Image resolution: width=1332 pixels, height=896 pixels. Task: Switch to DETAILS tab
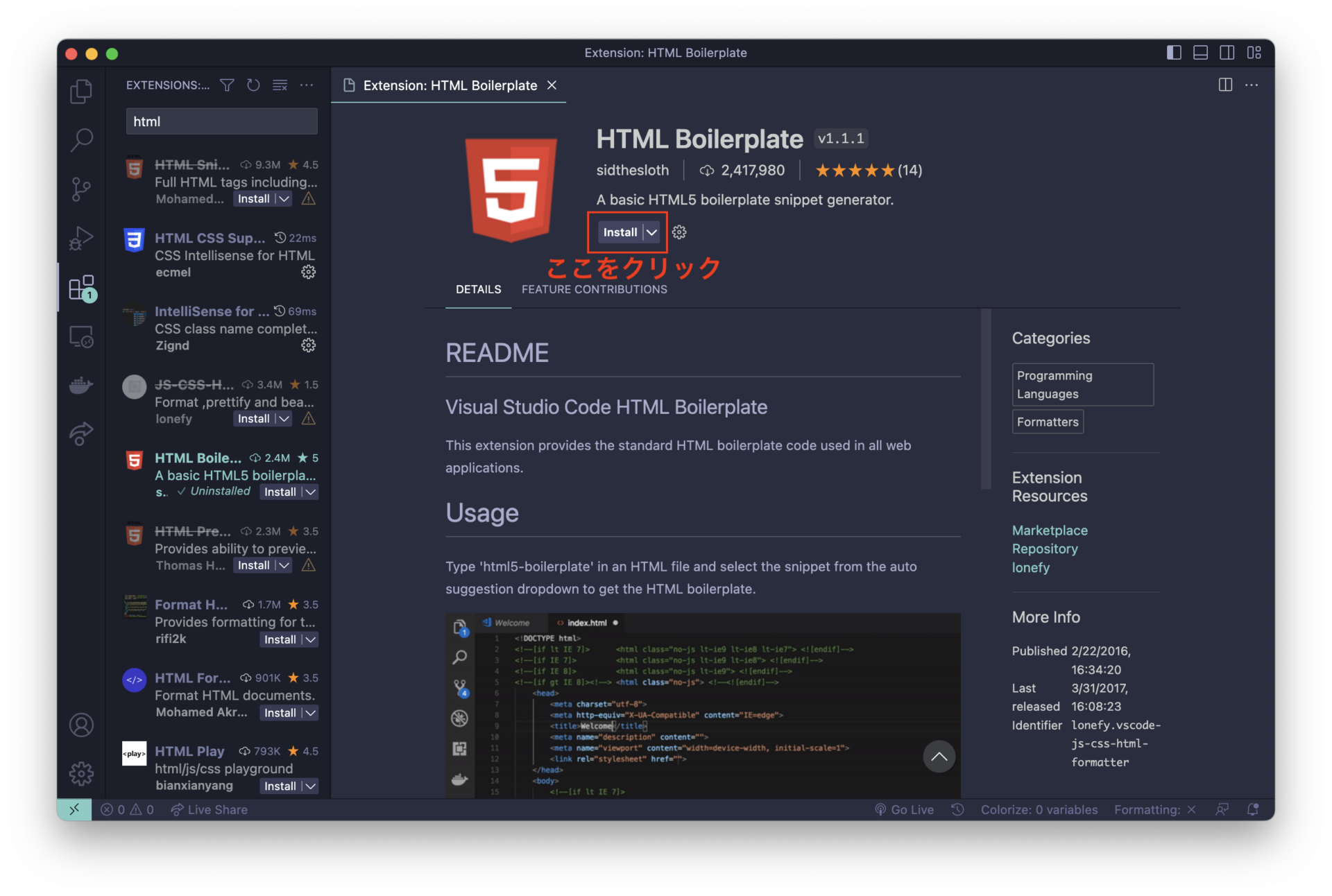[478, 289]
